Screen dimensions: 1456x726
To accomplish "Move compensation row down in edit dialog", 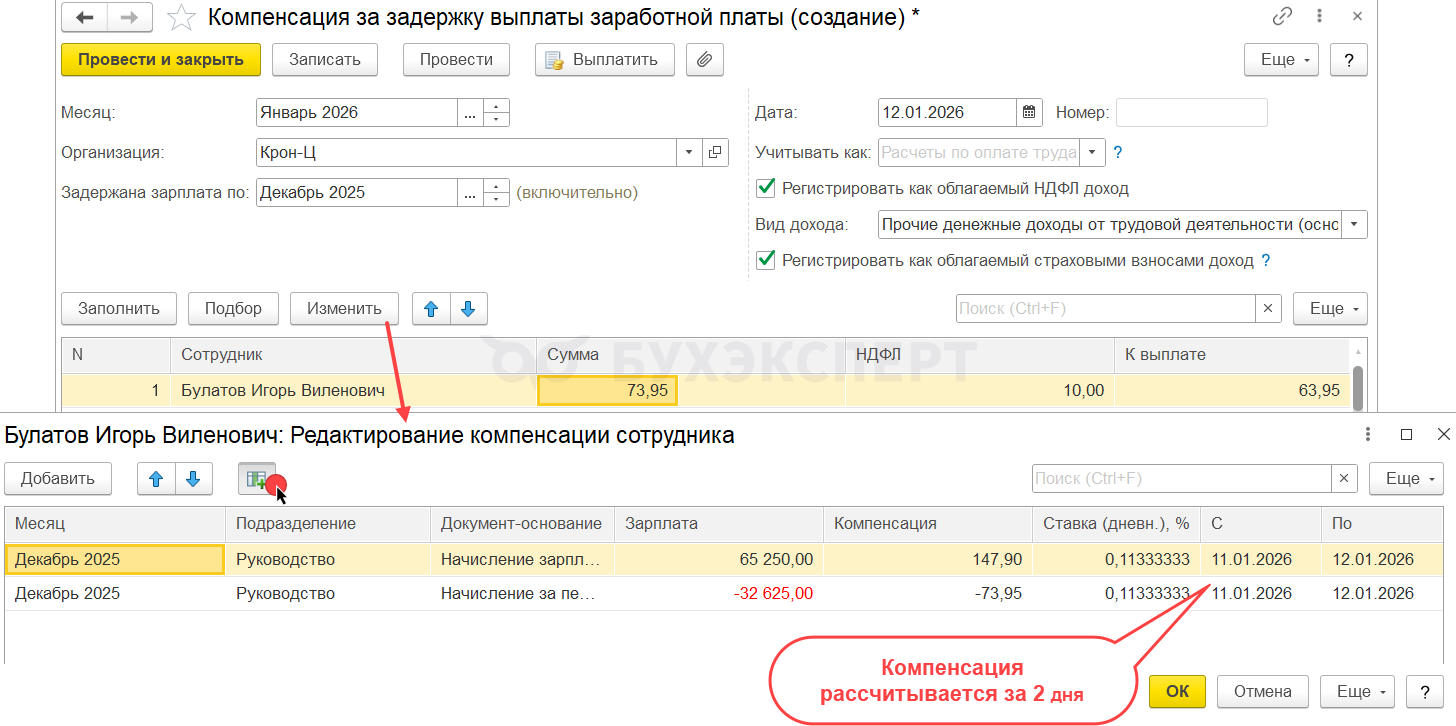I will (x=194, y=479).
